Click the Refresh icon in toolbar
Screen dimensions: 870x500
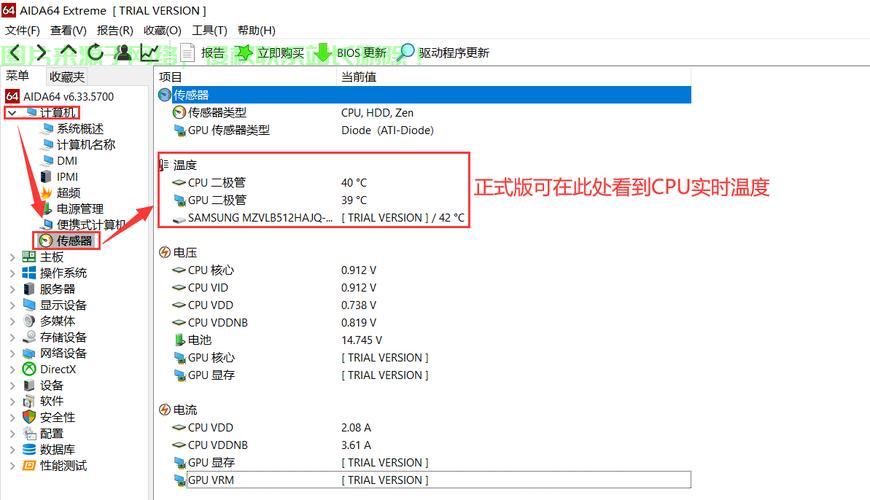[x=95, y=52]
